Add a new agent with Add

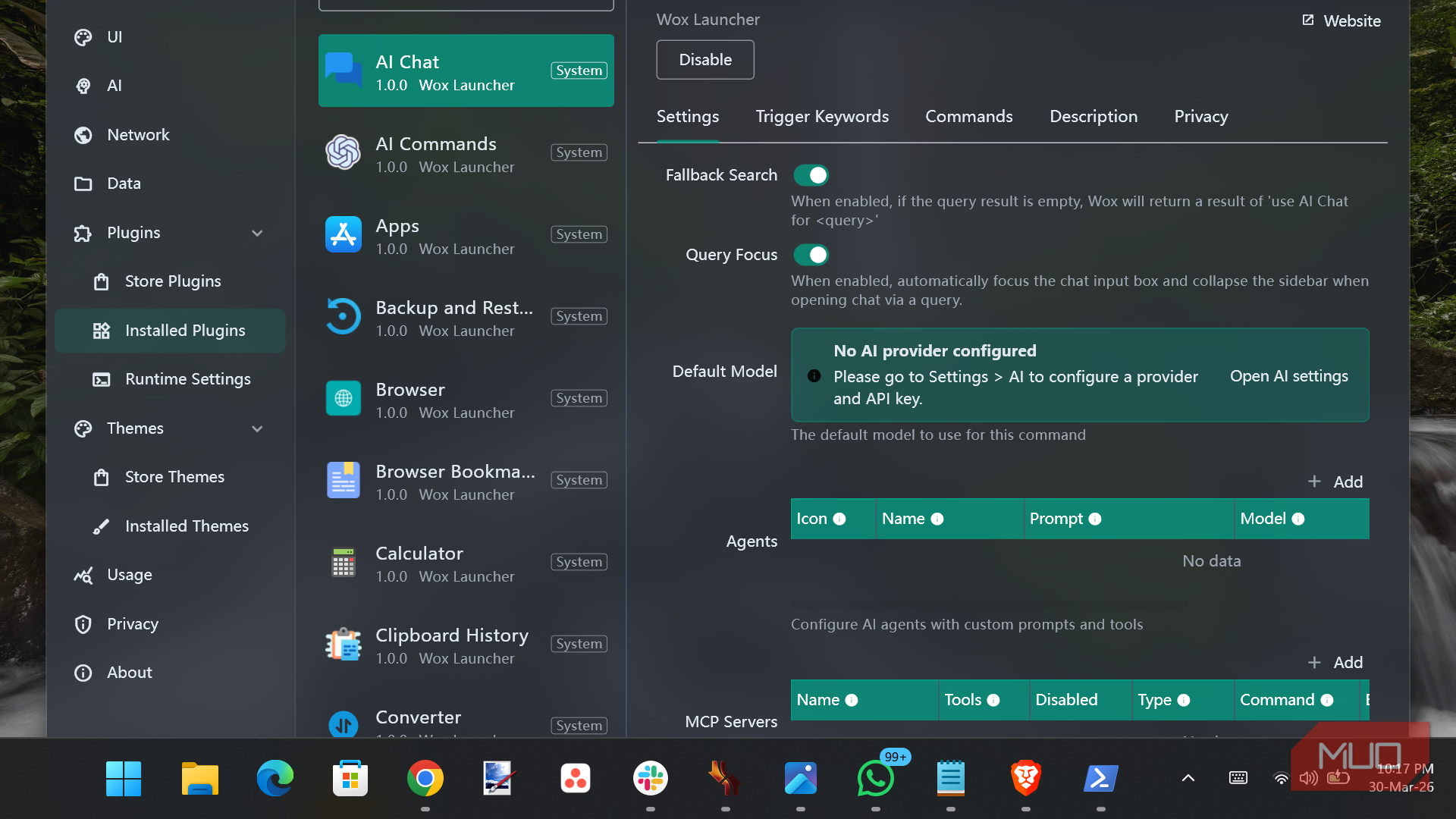1335,482
